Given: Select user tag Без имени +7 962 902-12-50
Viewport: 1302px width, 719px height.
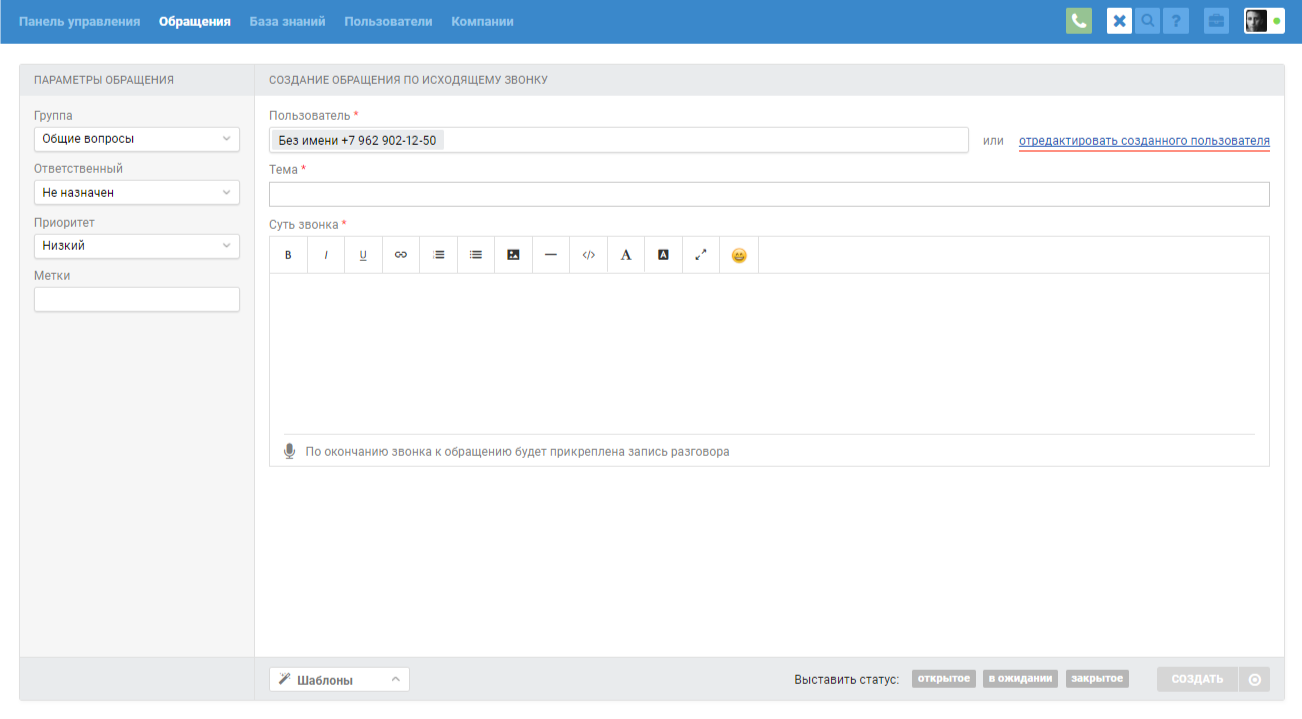Looking at the screenshot, I should [x=358, y=140].
